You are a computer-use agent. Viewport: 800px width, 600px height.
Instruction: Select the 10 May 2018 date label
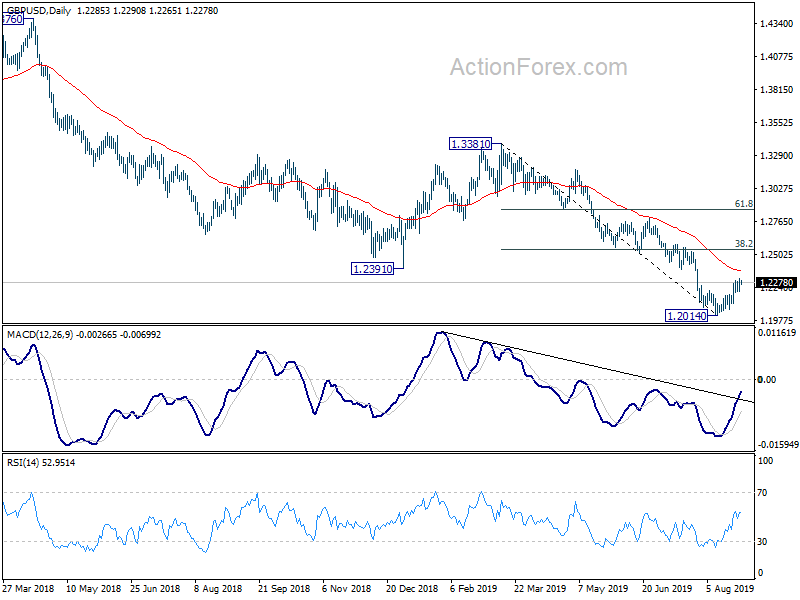(x=93, y=589)
